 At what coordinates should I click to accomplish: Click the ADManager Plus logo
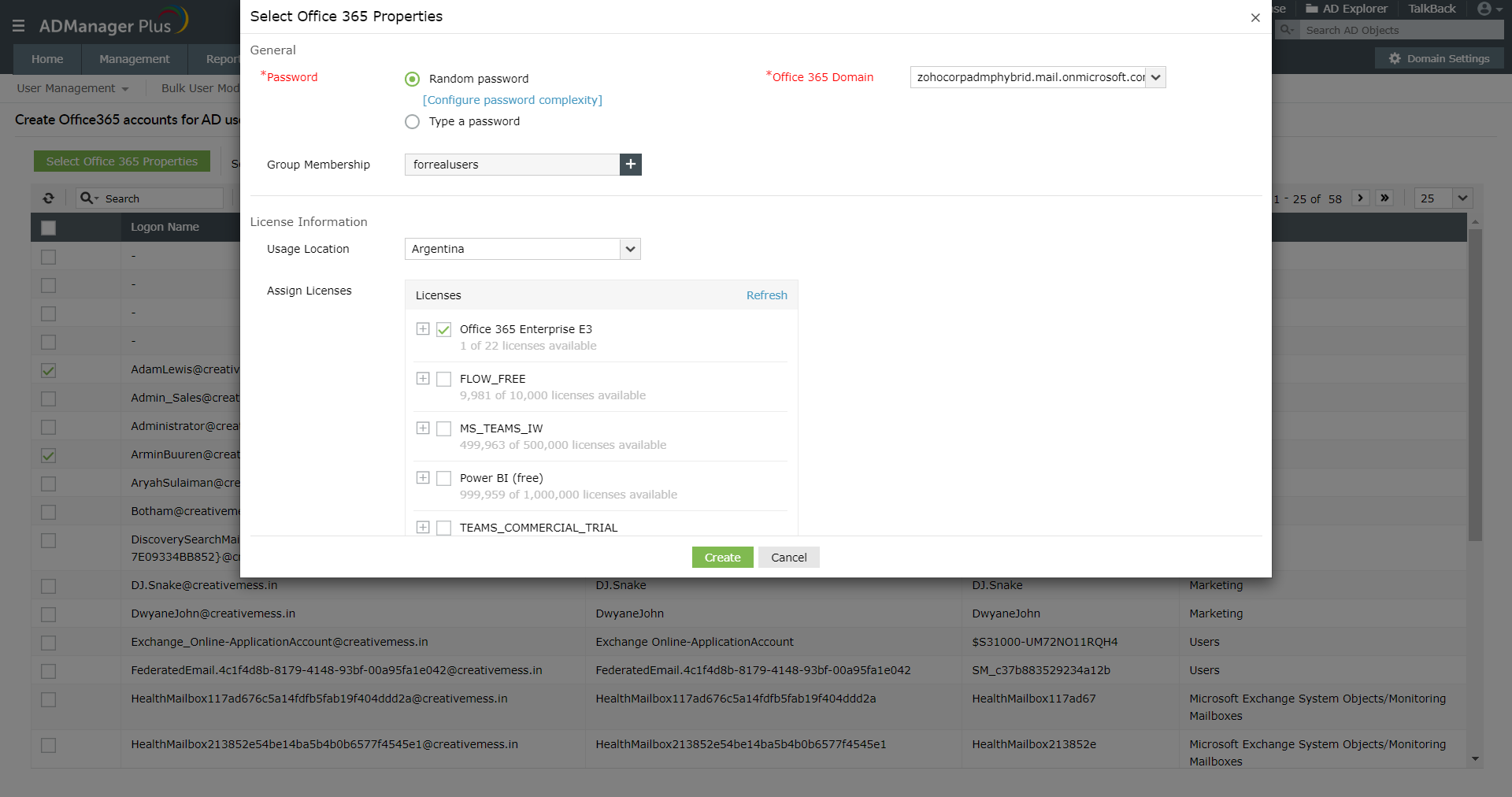114,22
